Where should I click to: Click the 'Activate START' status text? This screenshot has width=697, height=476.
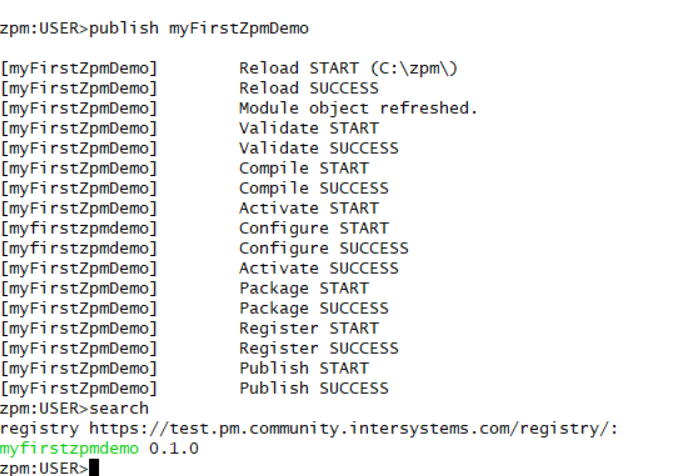(308, 208)
